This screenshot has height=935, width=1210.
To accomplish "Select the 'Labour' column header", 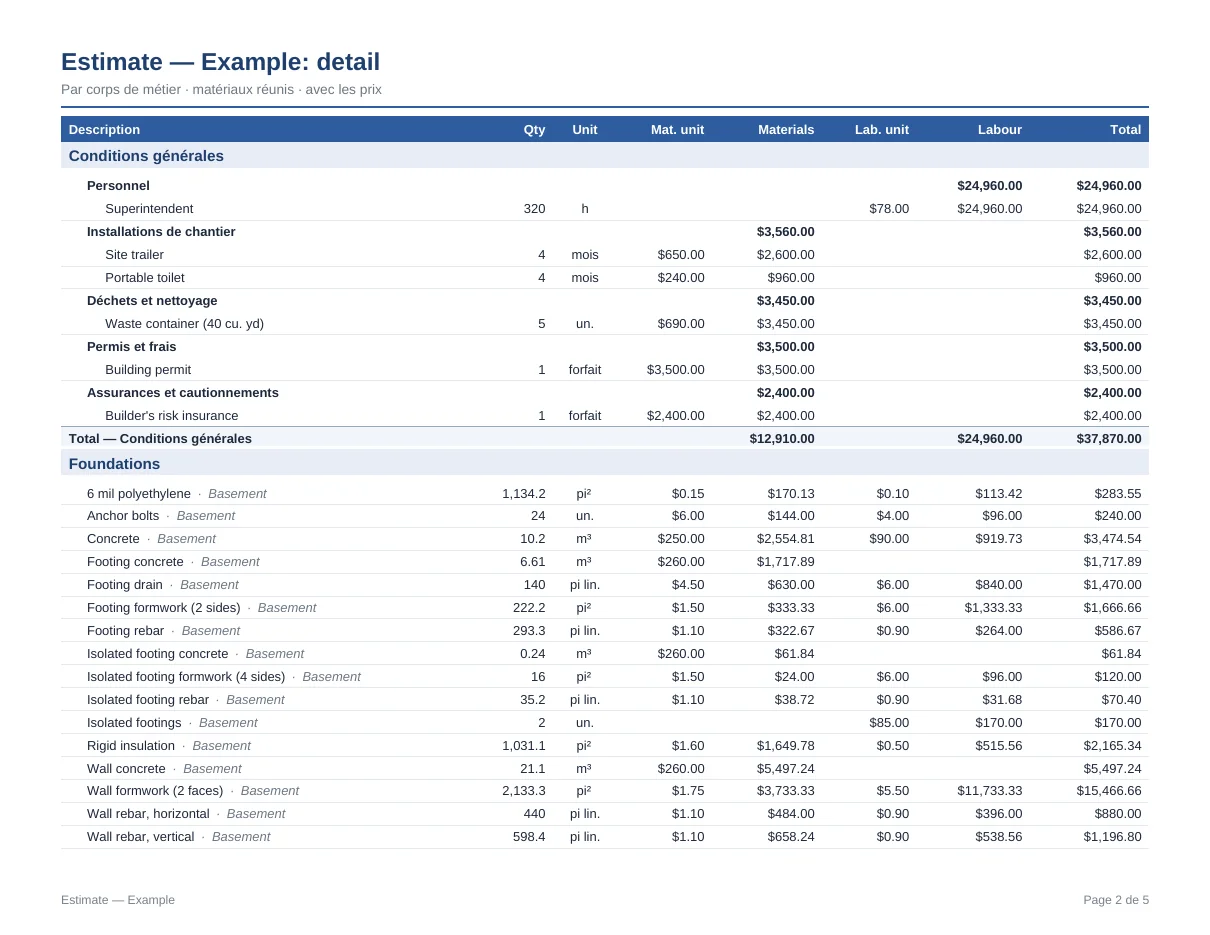I will click(1000, 129).
